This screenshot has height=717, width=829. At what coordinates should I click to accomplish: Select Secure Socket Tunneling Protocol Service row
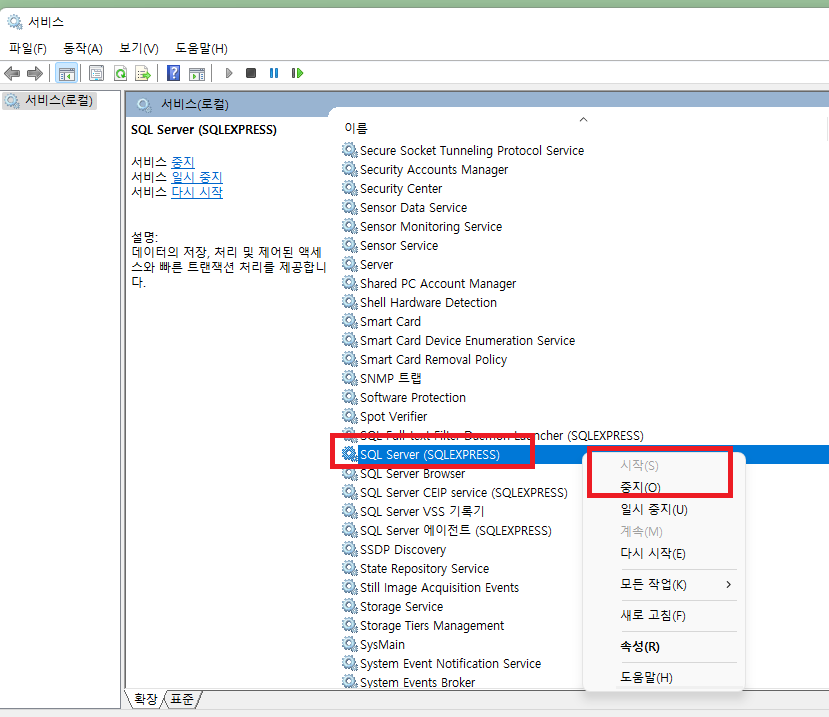472,151
